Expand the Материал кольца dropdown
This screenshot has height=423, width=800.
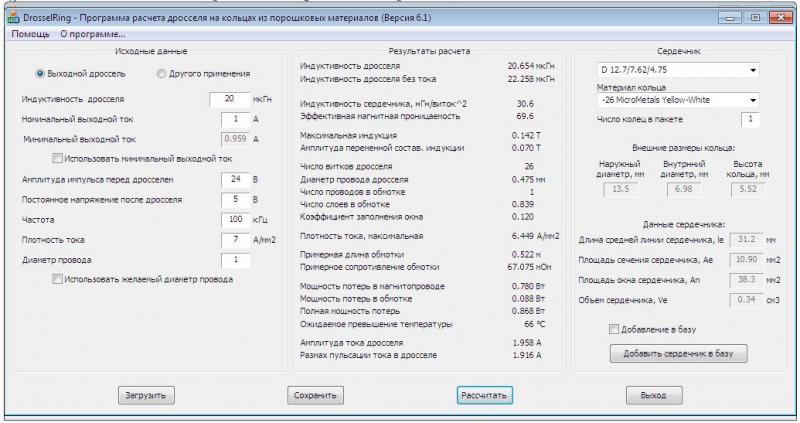point(678,101)
